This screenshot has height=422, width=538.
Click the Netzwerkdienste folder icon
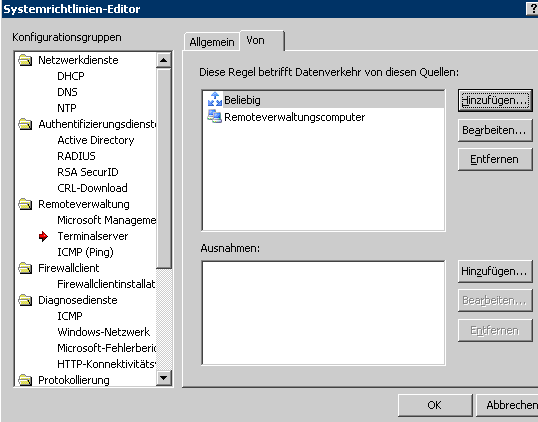(x=25, y=60)
